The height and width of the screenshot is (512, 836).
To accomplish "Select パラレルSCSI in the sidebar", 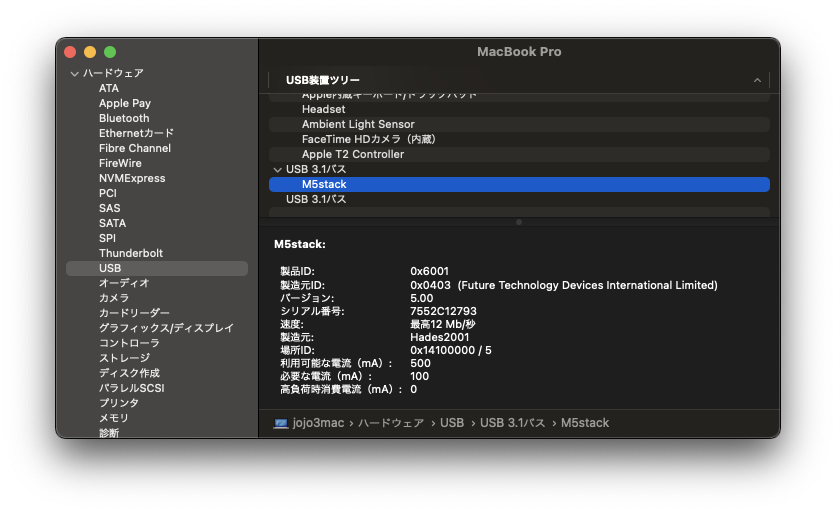I will 131,388.
